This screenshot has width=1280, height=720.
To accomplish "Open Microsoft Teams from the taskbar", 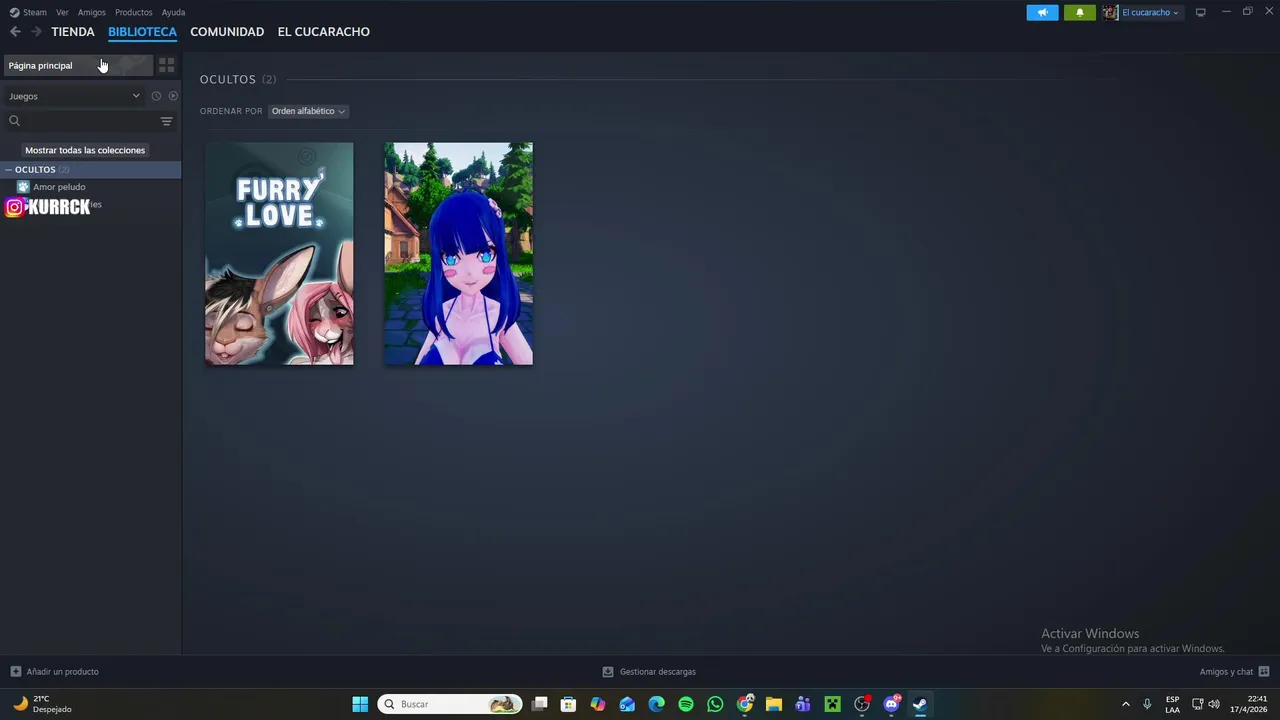I will [803, 704].
